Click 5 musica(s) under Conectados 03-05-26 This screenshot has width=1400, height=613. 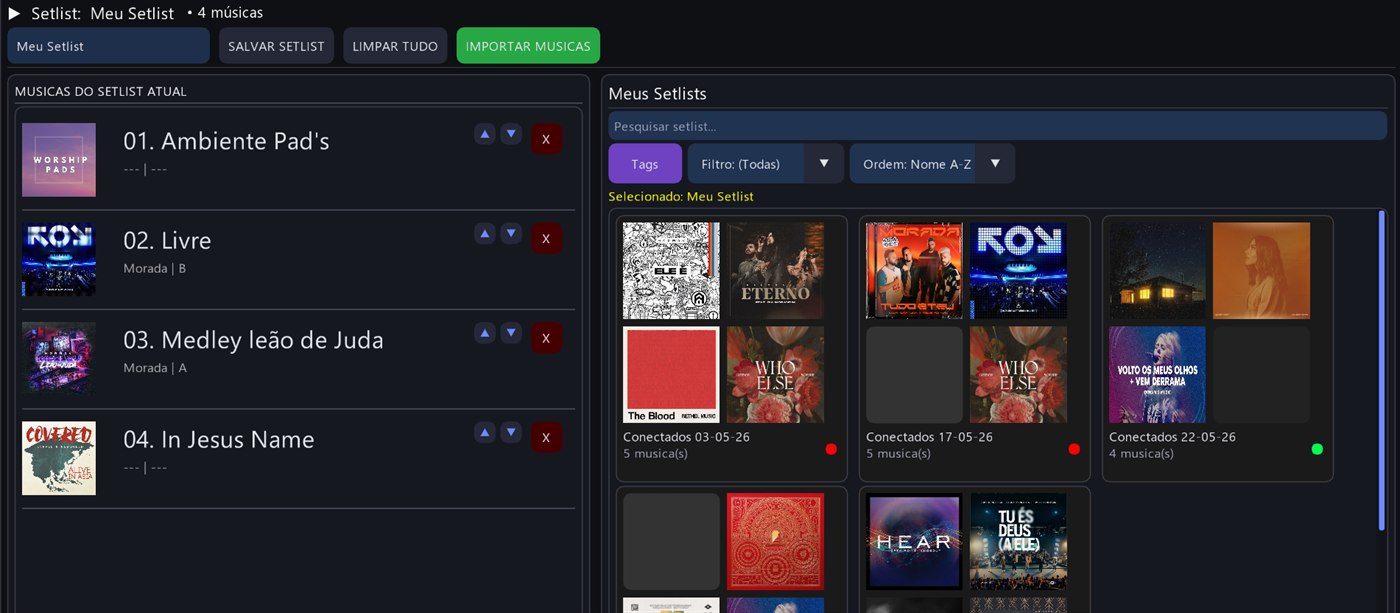pos(657,453)
